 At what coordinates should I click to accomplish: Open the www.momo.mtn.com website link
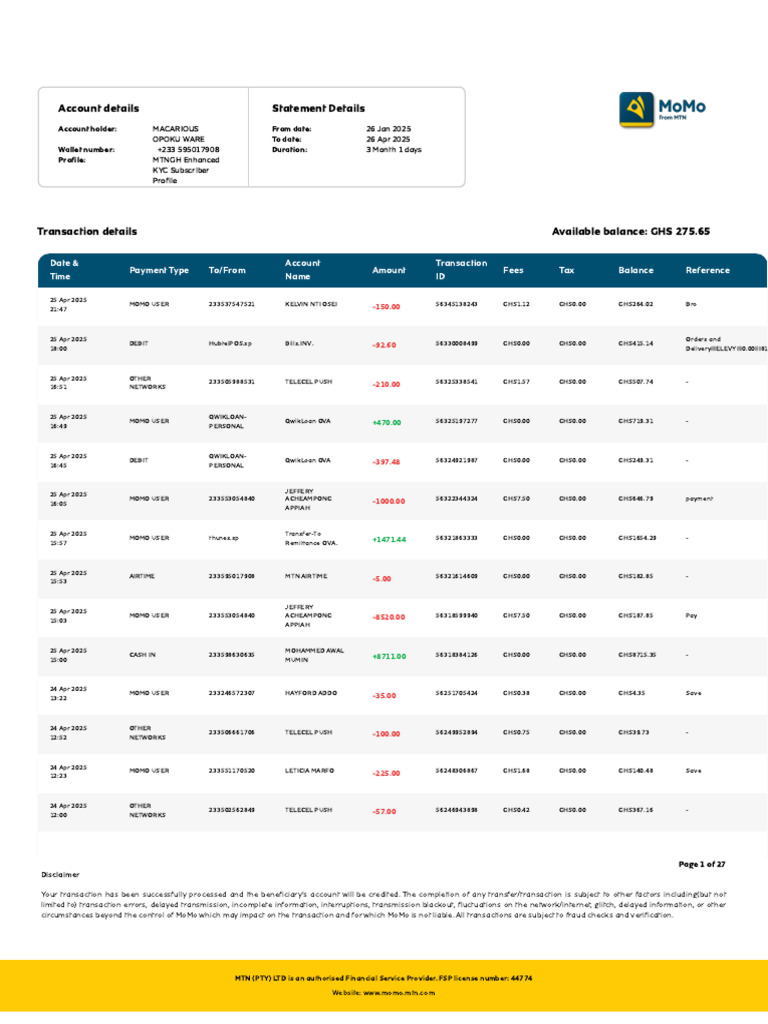398,993
